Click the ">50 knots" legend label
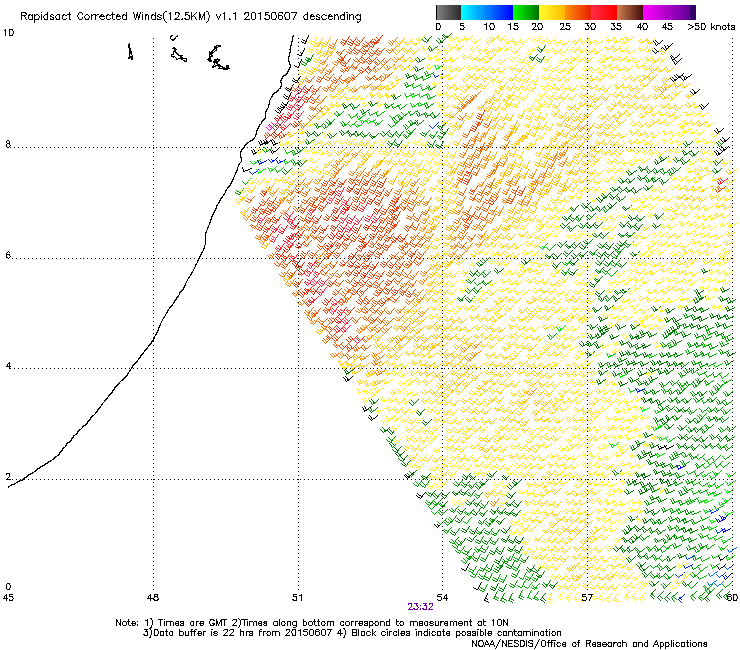This screenshot has width=740, height=650. click(x=711, y=27)
